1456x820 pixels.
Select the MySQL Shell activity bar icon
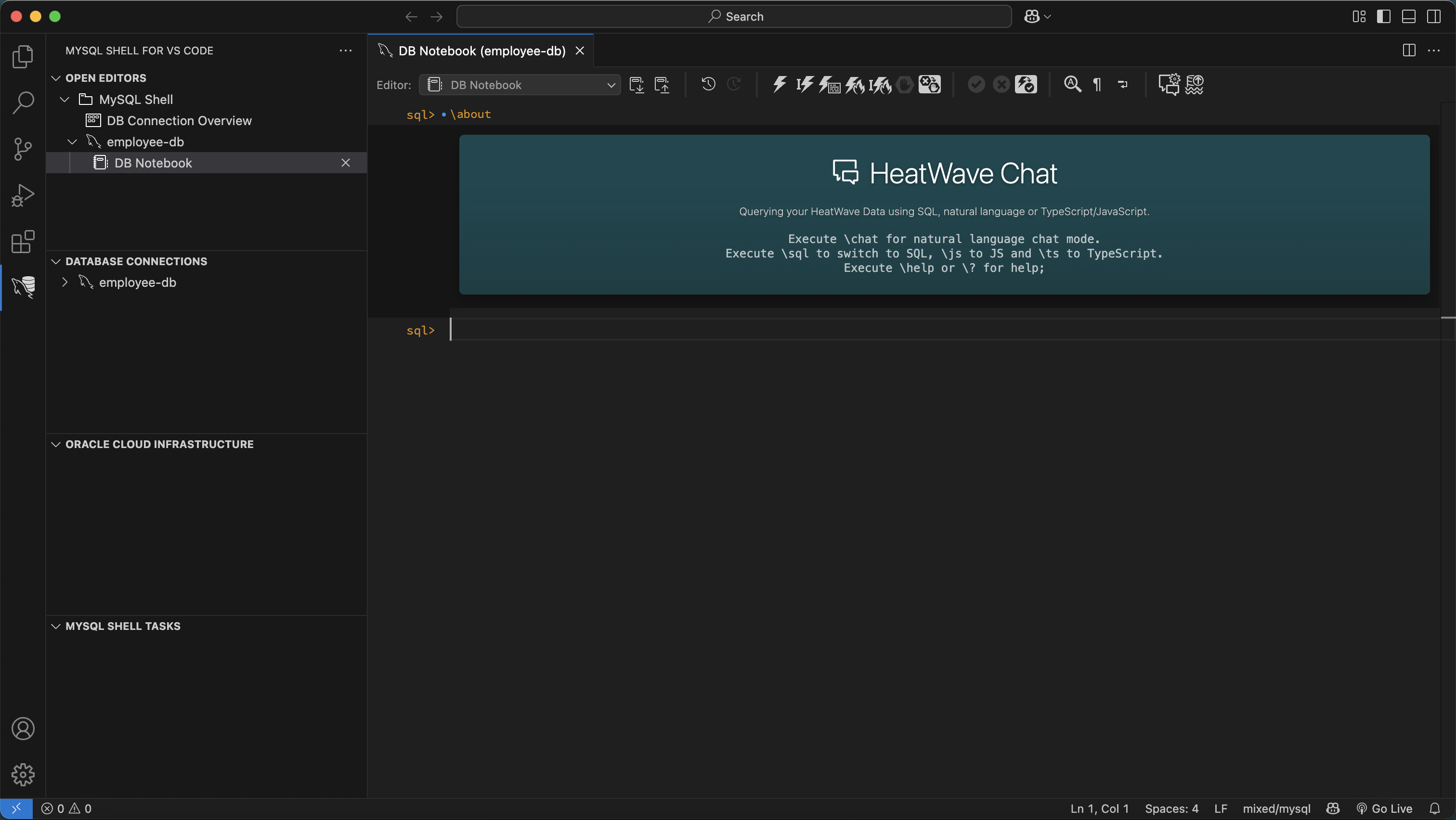[x=23, y=287]
